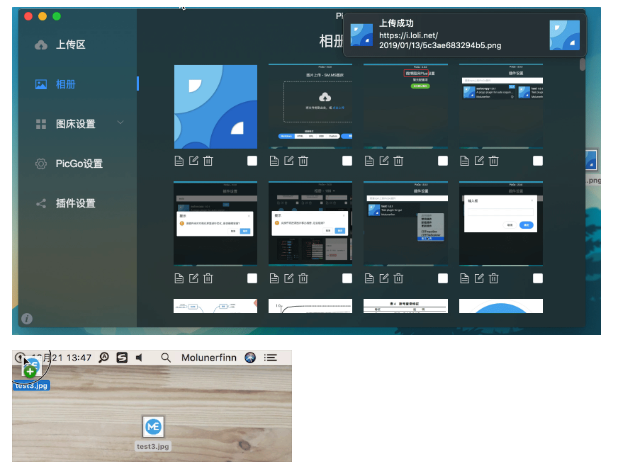Open the context-menu screenshot thumbnail
The image size is (617, 472).
pos(406,223)
